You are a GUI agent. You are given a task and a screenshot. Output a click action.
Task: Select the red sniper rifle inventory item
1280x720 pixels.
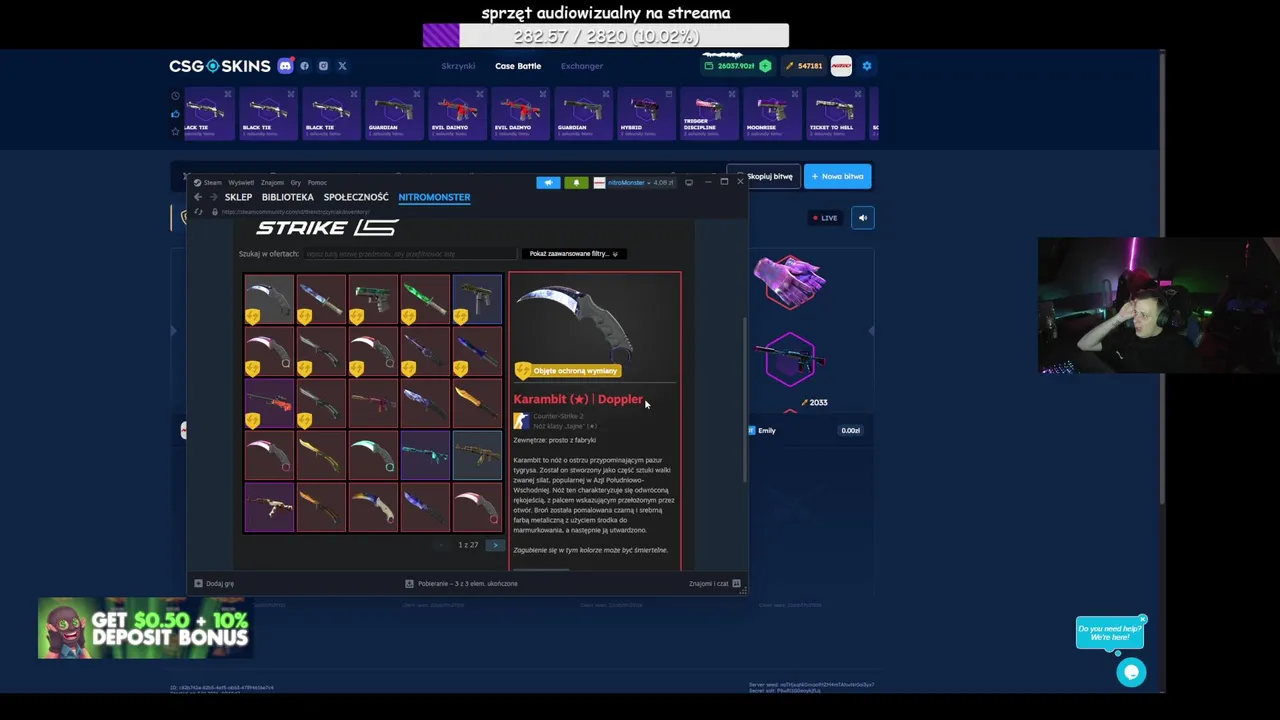(269, 404)
